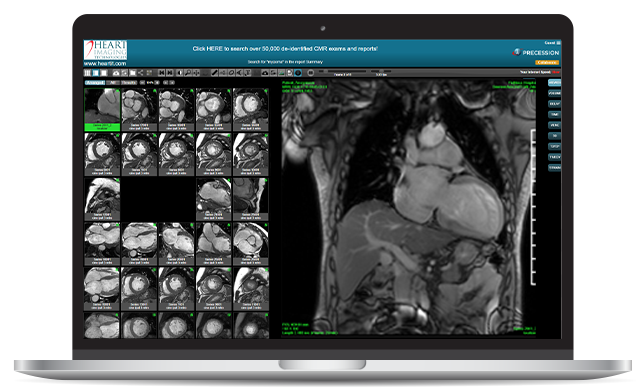Click the Precession logo

(x=536, y=53)
